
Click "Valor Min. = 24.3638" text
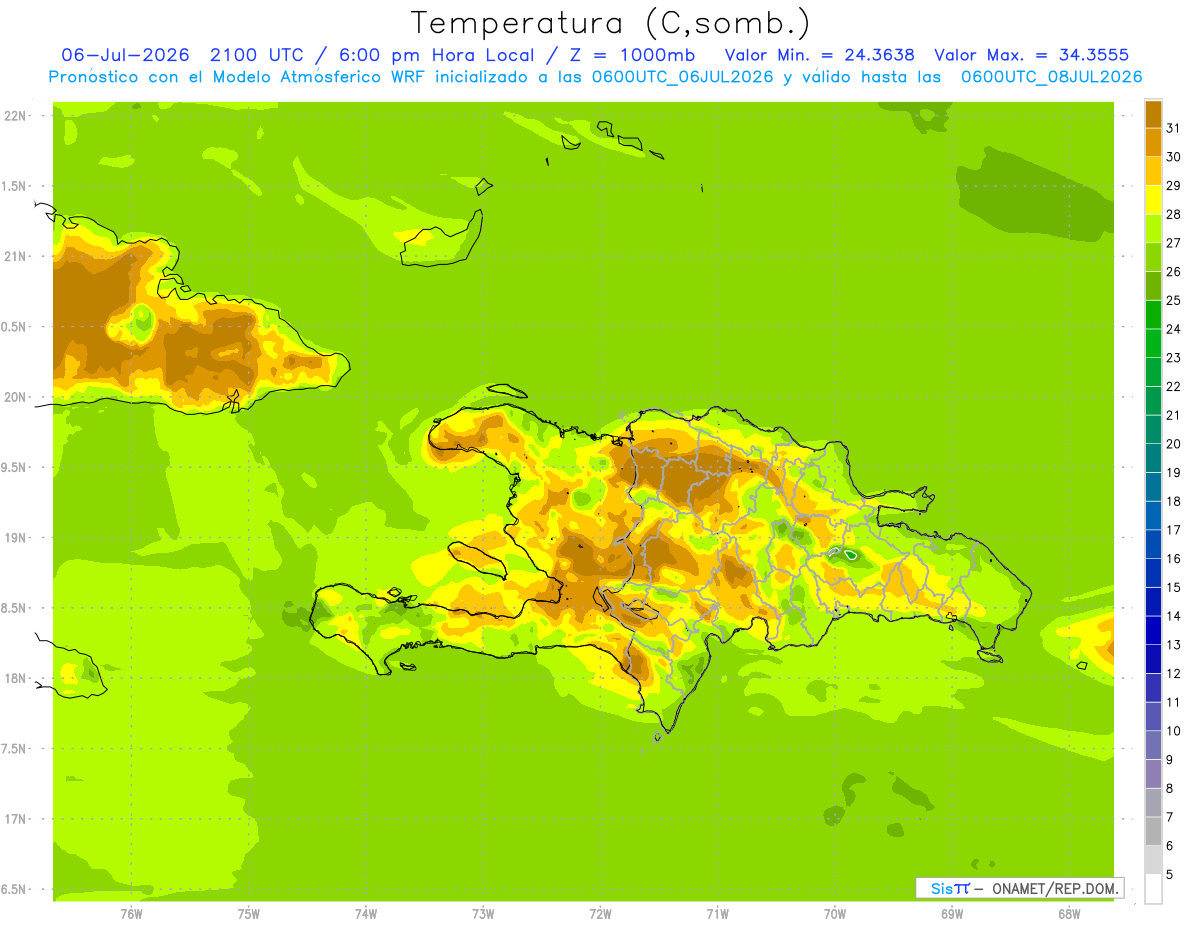coord(819,55)
